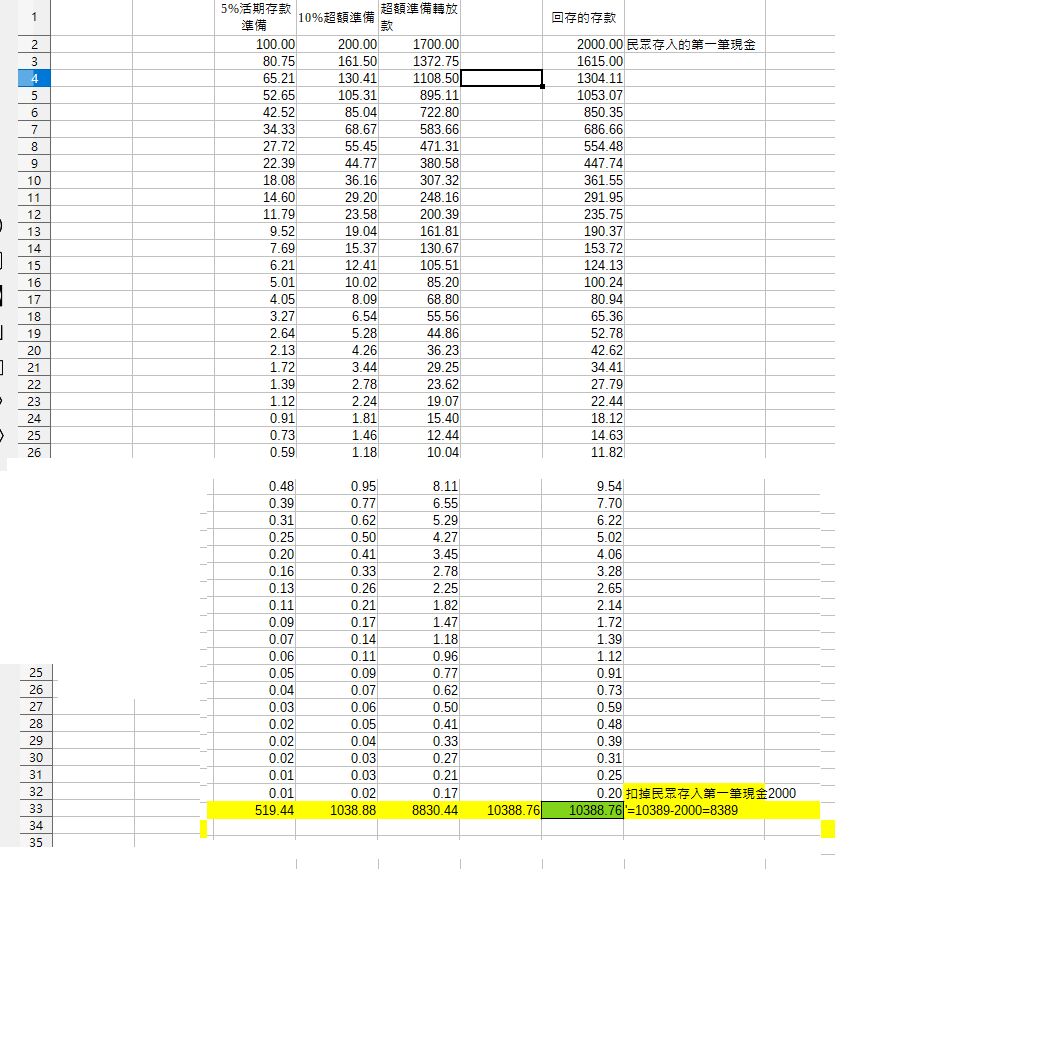The image size is (1052, 1054).
Task: Click the 超額準備轉放款 header cell
Action: coord(419,16)
